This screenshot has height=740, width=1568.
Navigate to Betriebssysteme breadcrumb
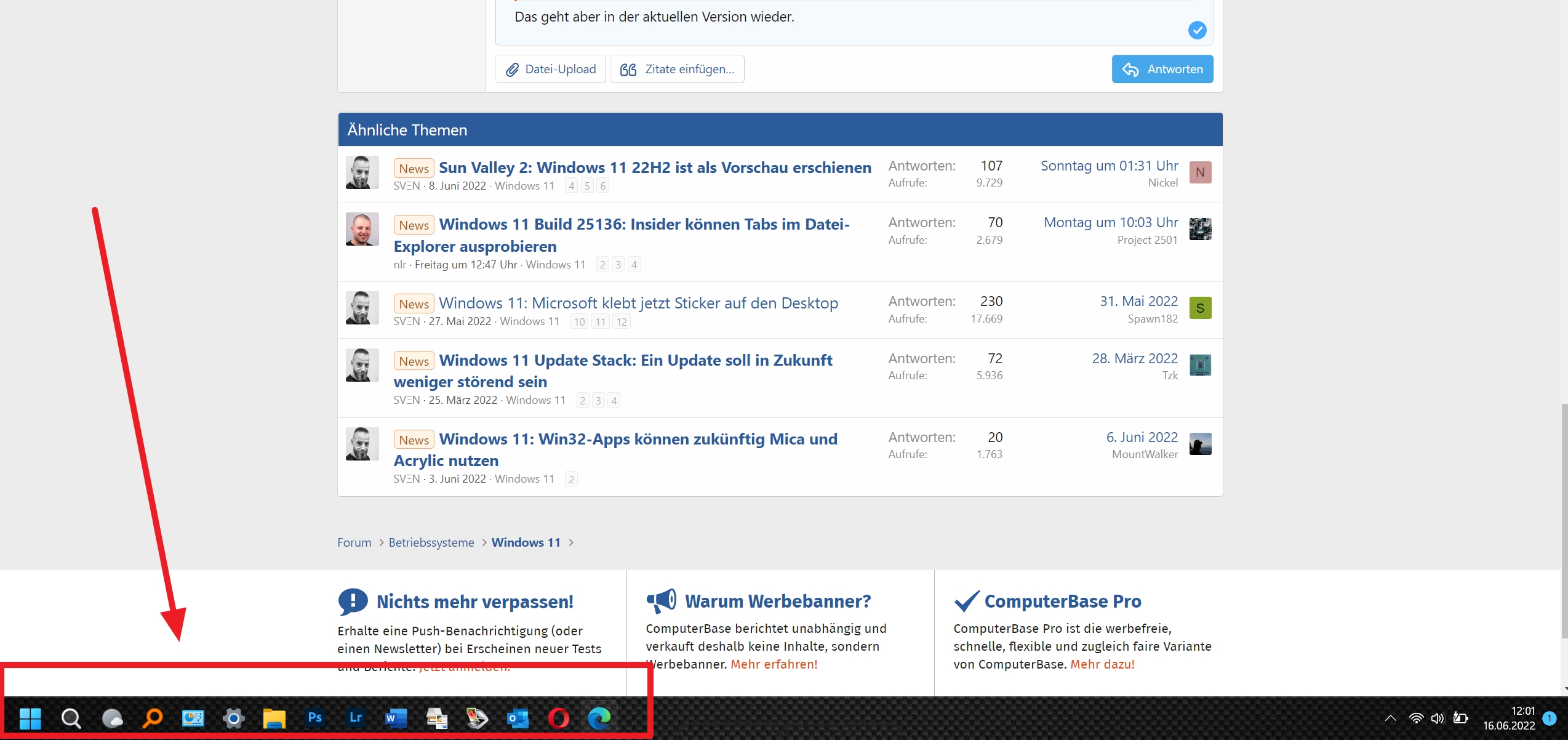(x=431, y=542)
